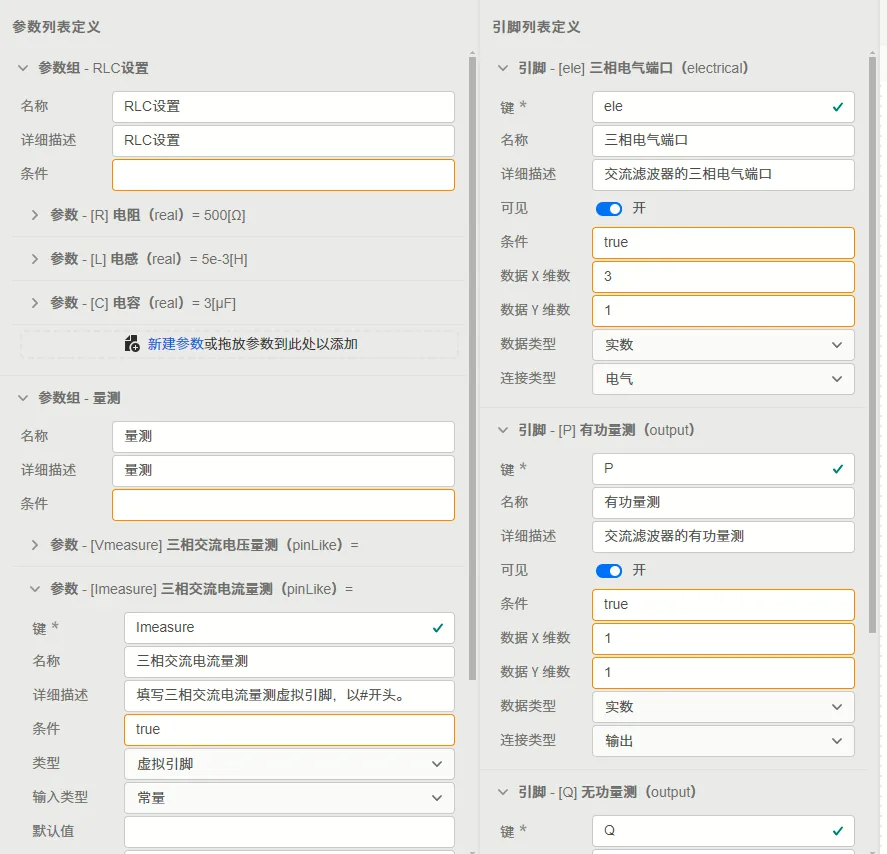Collapse the RLC设置 parameter group chevron
The width and height of the screenshot is (887, 854).
coord(23,68)
